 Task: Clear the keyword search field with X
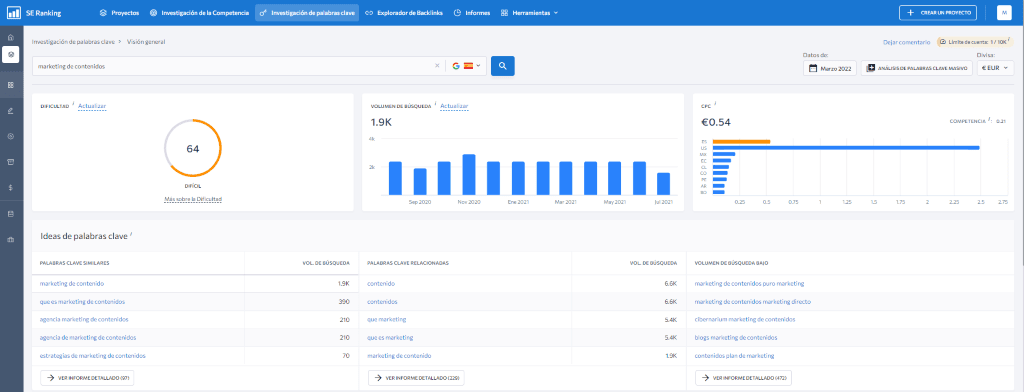point(438,66)
